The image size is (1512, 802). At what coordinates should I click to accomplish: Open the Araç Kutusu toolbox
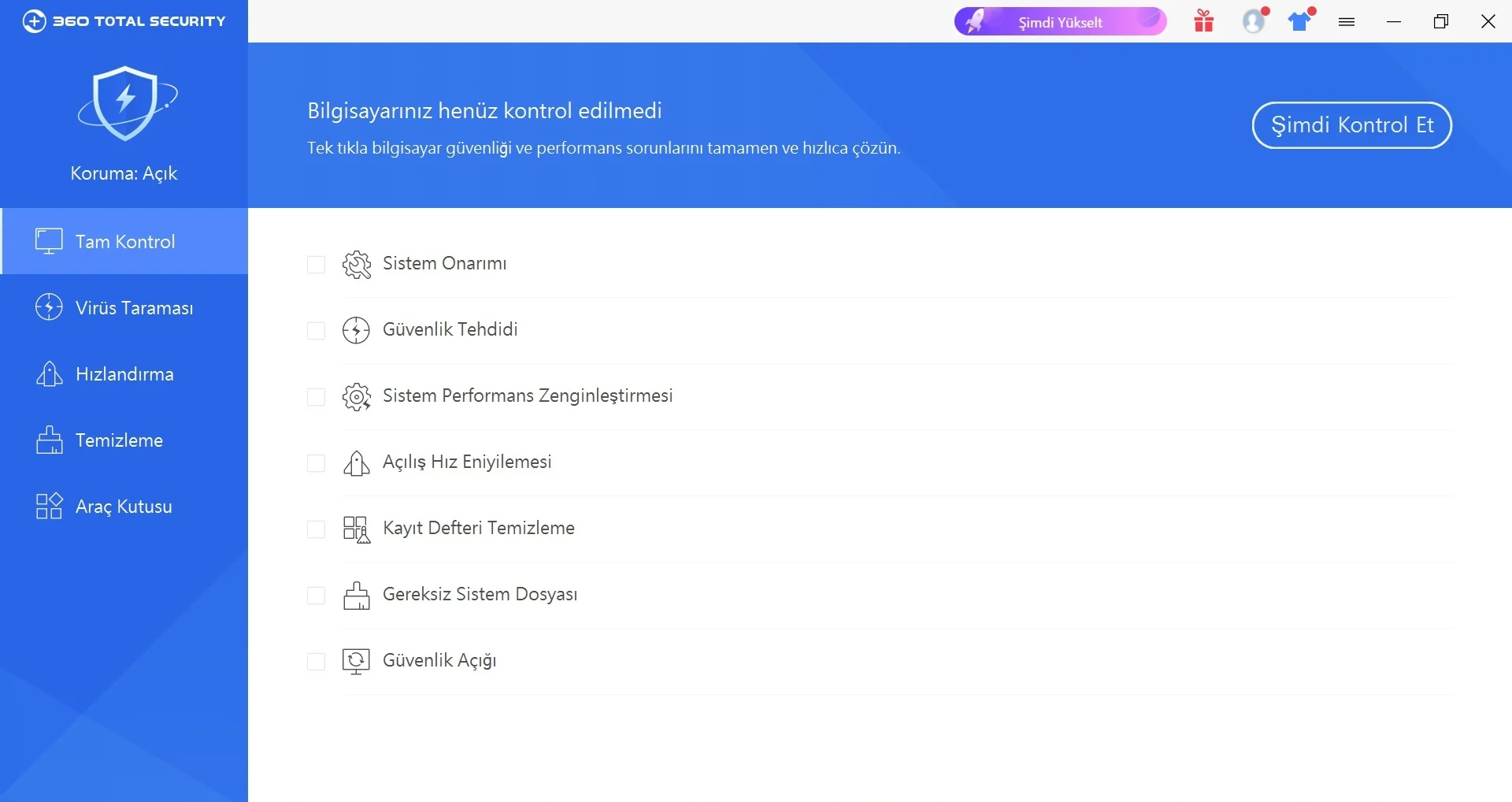click(x=124, y=506)
